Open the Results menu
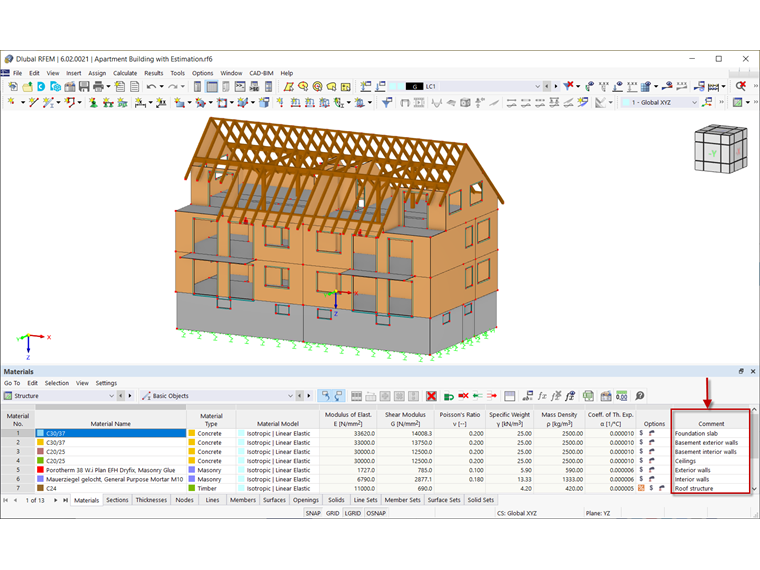Image resolution: width=760 pixels, height=570 pixels. (x=154, y=73)
